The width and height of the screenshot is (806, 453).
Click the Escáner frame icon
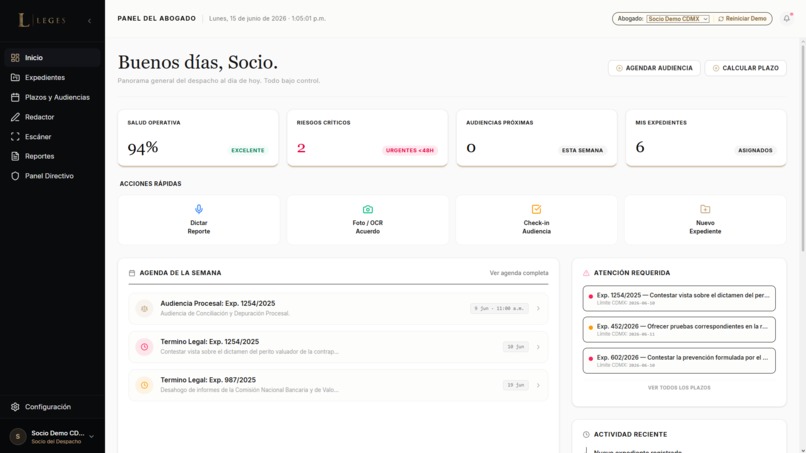coord(15,137)
